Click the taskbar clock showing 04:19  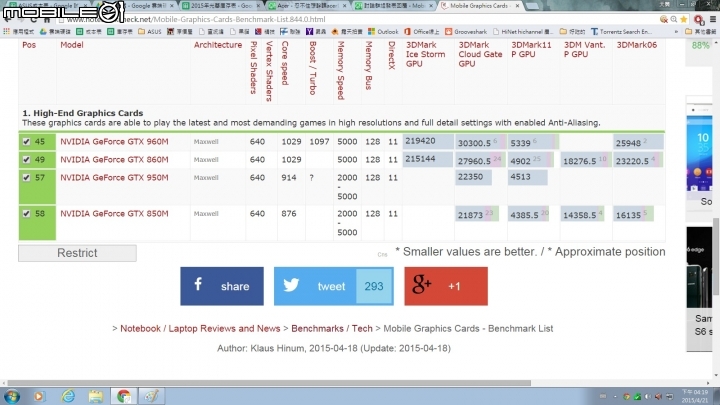(694, 396)
